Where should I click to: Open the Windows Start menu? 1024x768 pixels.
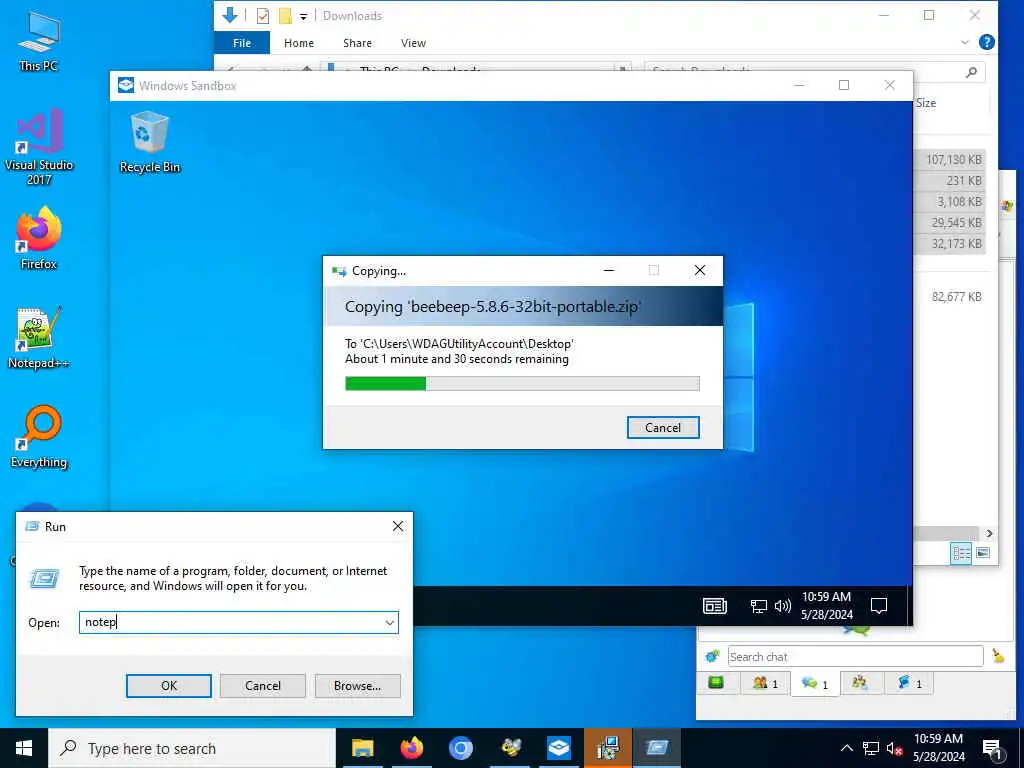[24, 748]
